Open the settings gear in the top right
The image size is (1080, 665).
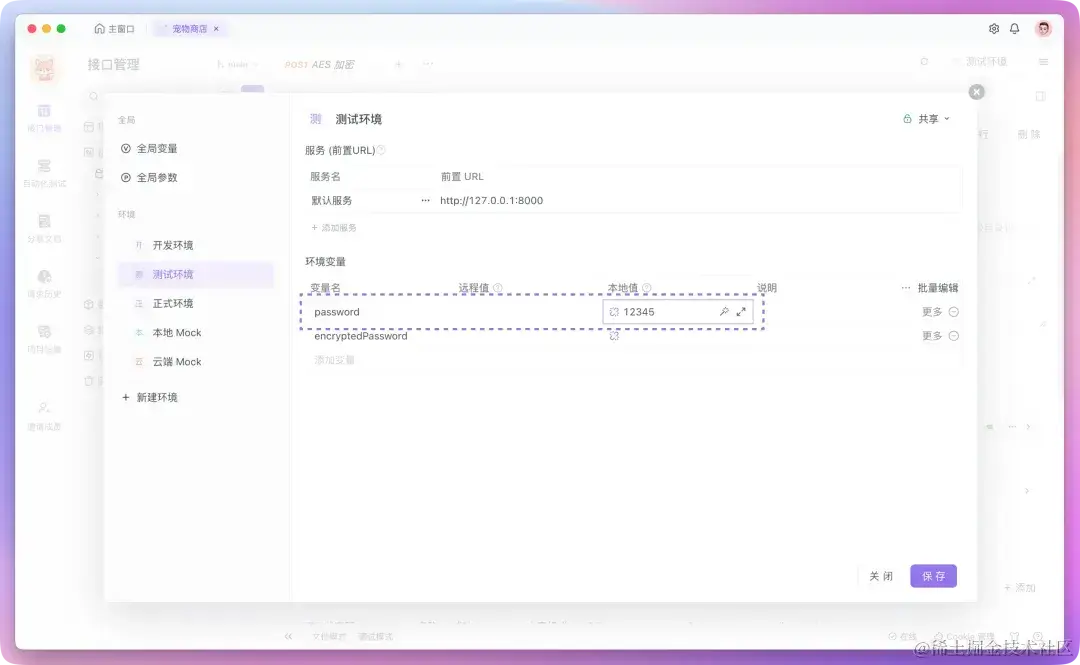[994, 28]
